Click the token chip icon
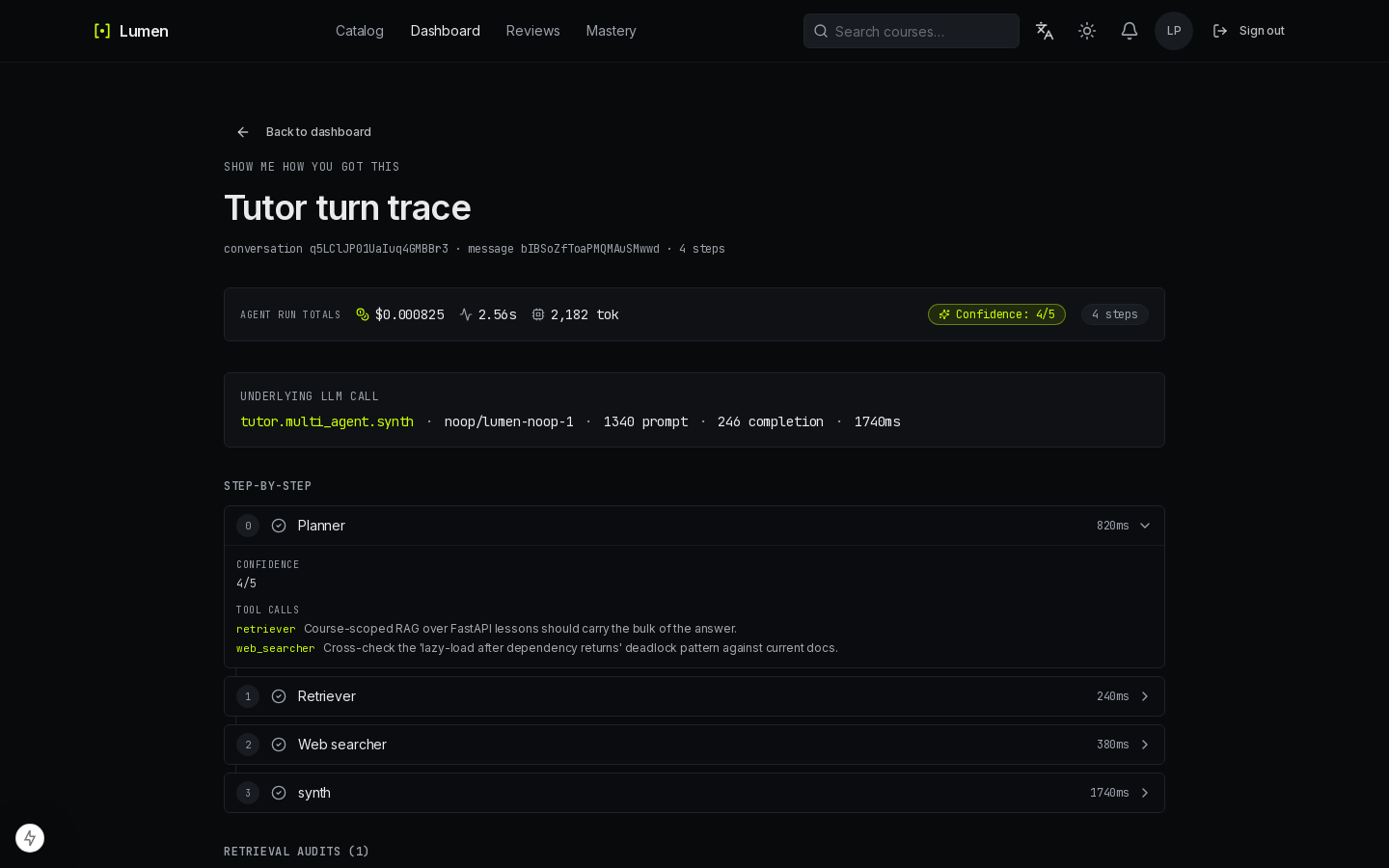Image resolution: width=1389 pixels, height=868 pixels. (x=538, y=314)
